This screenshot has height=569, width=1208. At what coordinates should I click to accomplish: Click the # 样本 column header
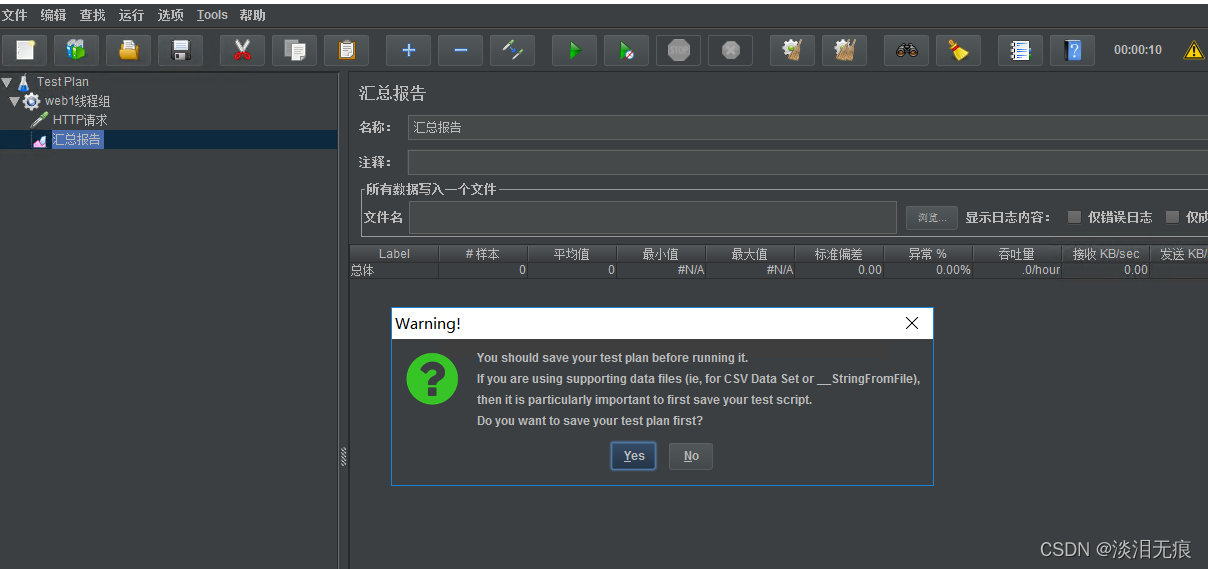click(x=483, y=254)
